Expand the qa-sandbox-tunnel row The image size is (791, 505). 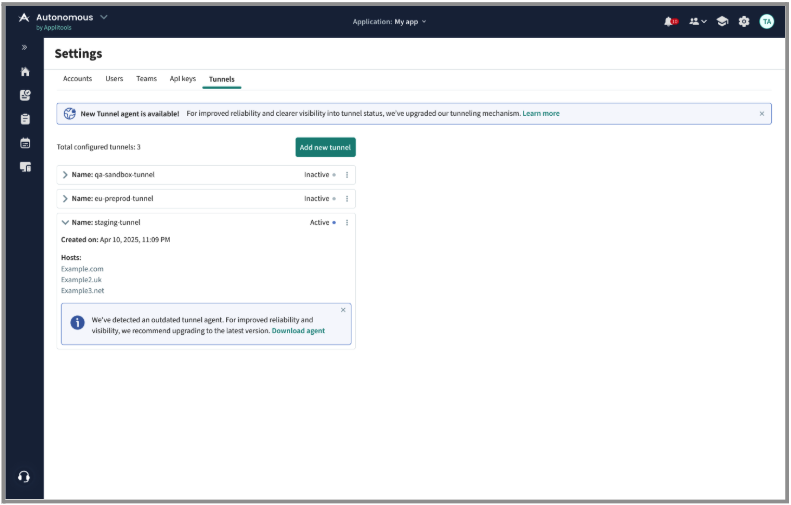coord(66,174)
